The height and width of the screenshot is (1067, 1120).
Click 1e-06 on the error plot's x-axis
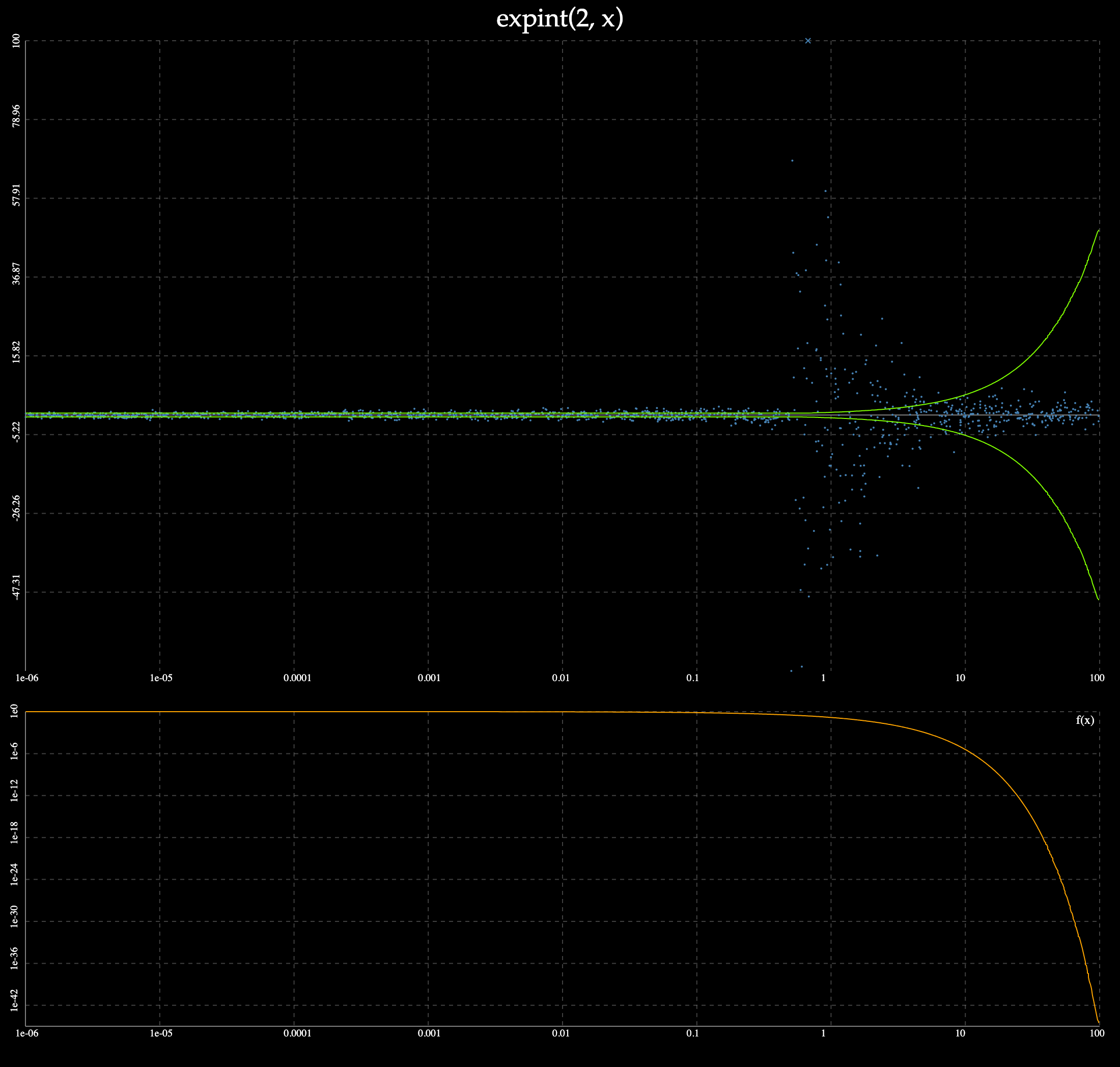(27, 679)
